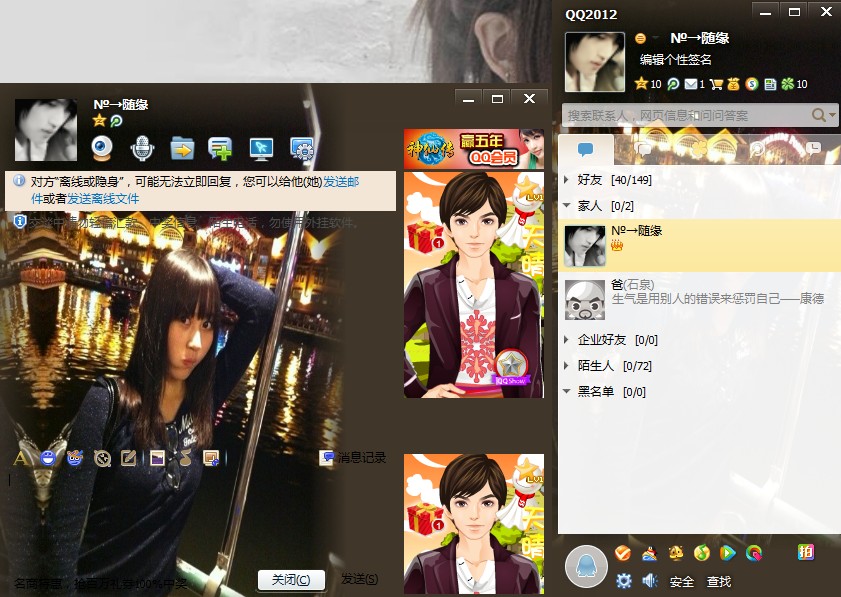The height and width of the screenshot is (597, 841).
Task: Click the contact avatar in the chat window header
Action: click(x=46, y=130)
